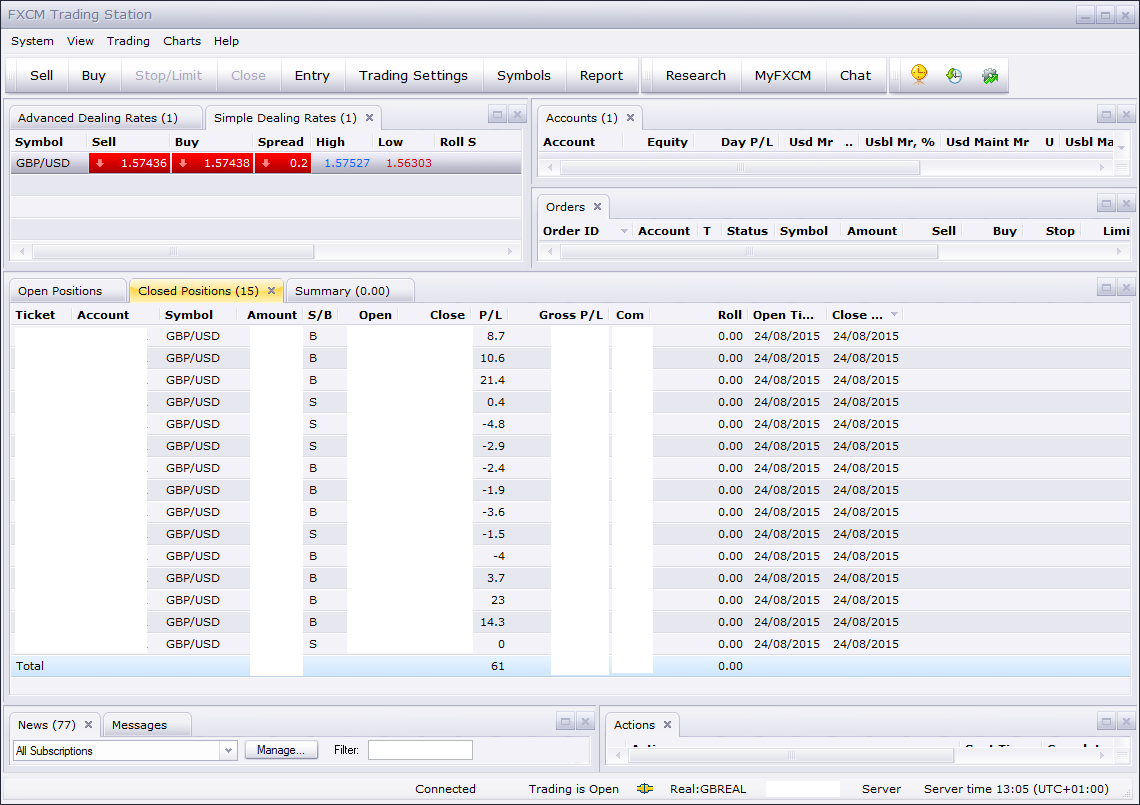This screenshot has width=1140, height=805.
Task: Open the green gear settings icon
Action: [990, 75]
